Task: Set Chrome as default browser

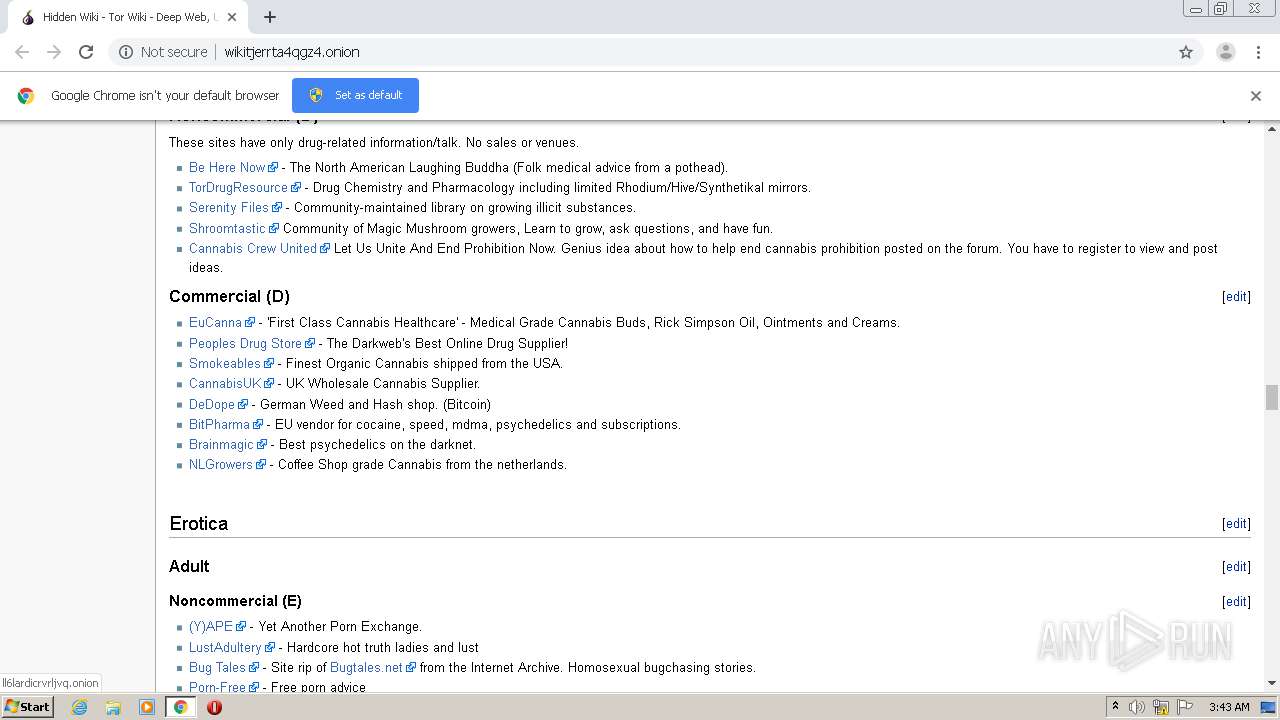Action: pyautogui.click(x=355, y=95)
